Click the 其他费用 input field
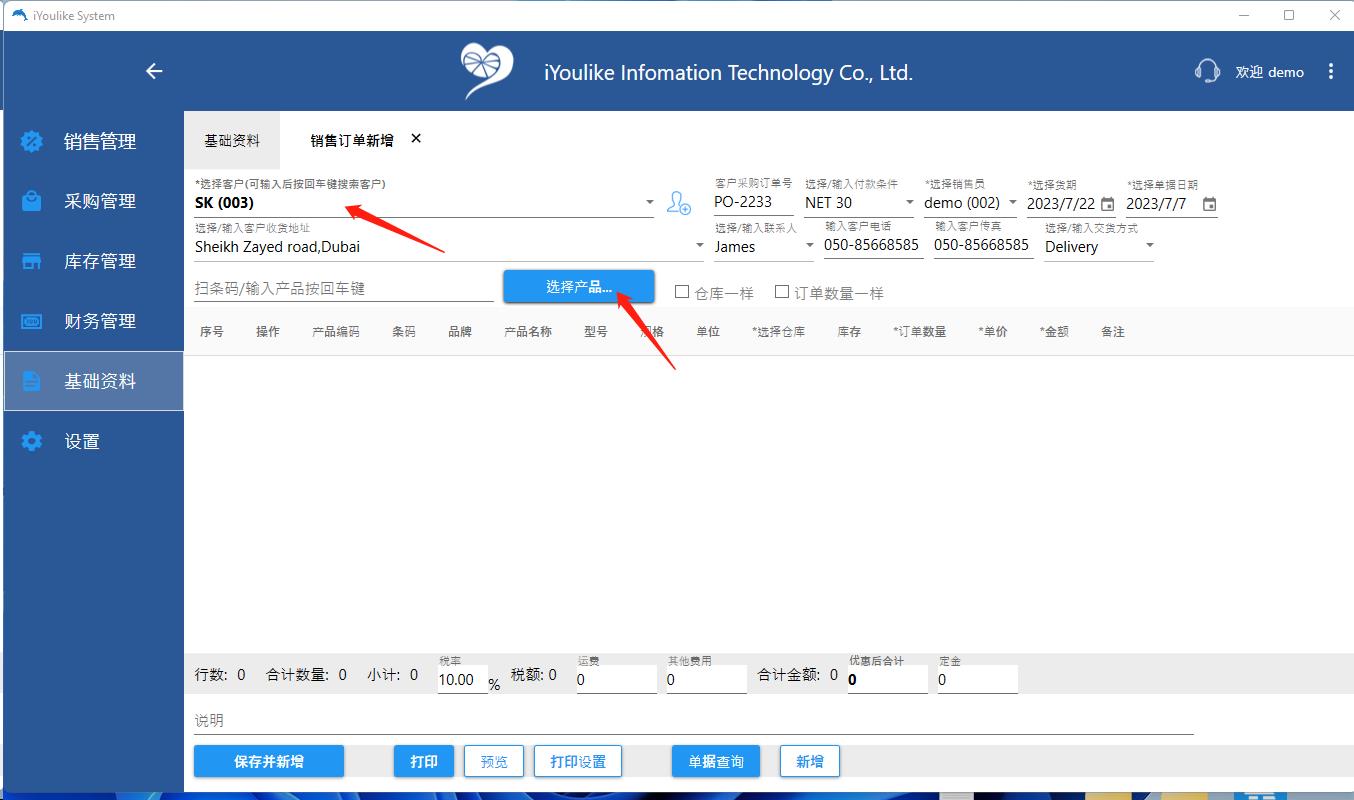The width and height of the screenshot is (1354, 800). pos(706,680)
